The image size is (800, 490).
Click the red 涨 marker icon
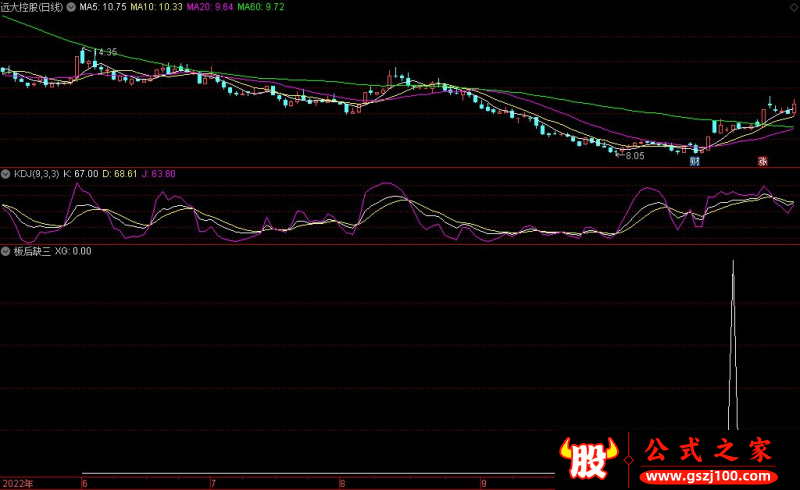(x=761, y=160)
